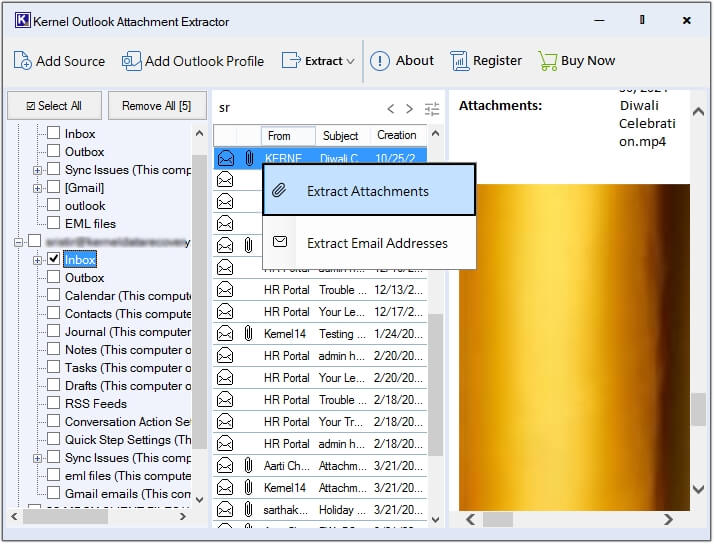This screenshot has width=714, height=544.
Task: Select the Gmail emails folder
Action: (128, 493)
